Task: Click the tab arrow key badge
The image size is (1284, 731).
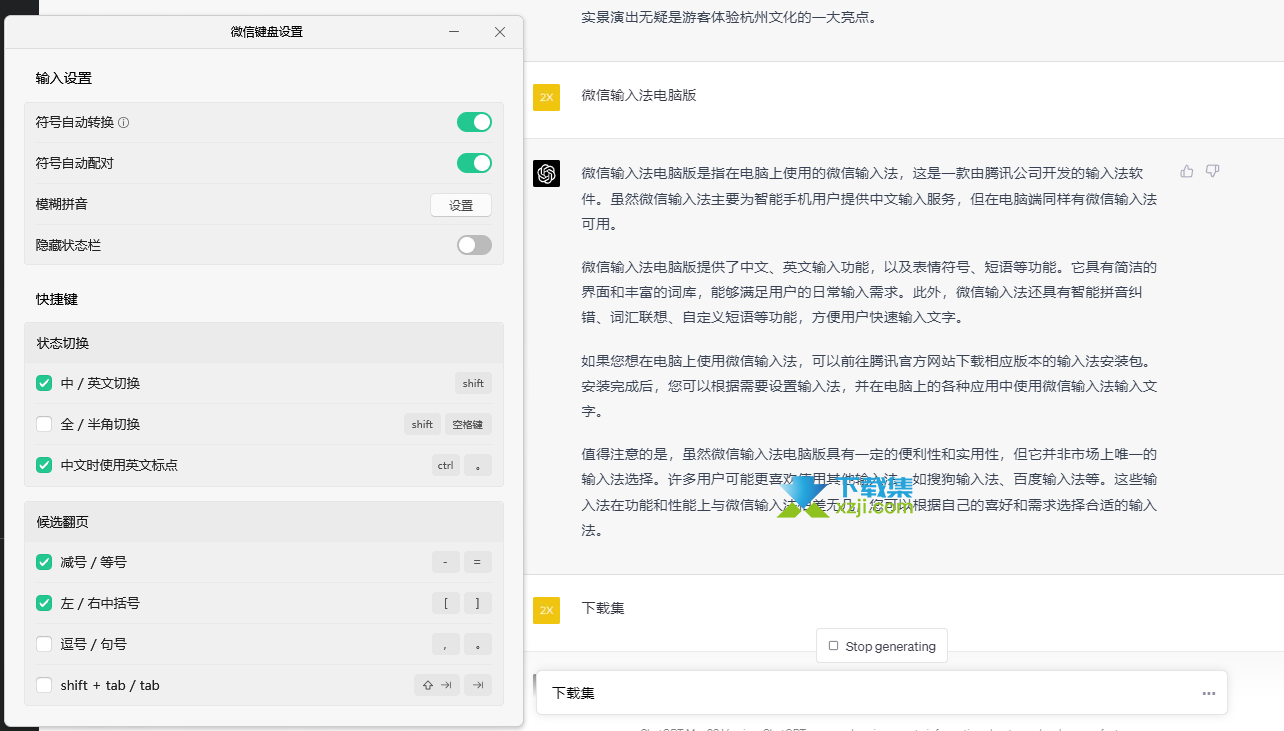Action: tap(477, 685)
